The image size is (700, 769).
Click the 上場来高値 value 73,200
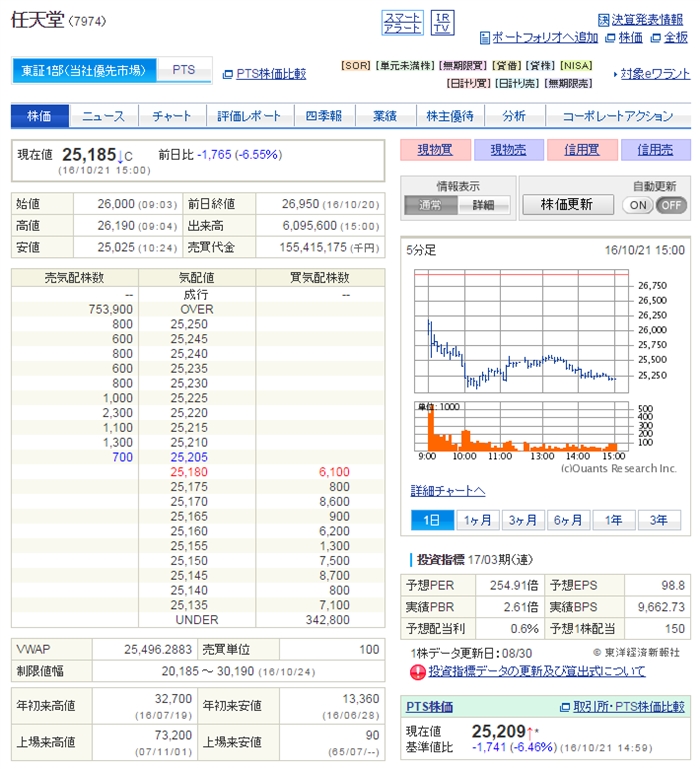pyautogui.click(x=173, y=735)
